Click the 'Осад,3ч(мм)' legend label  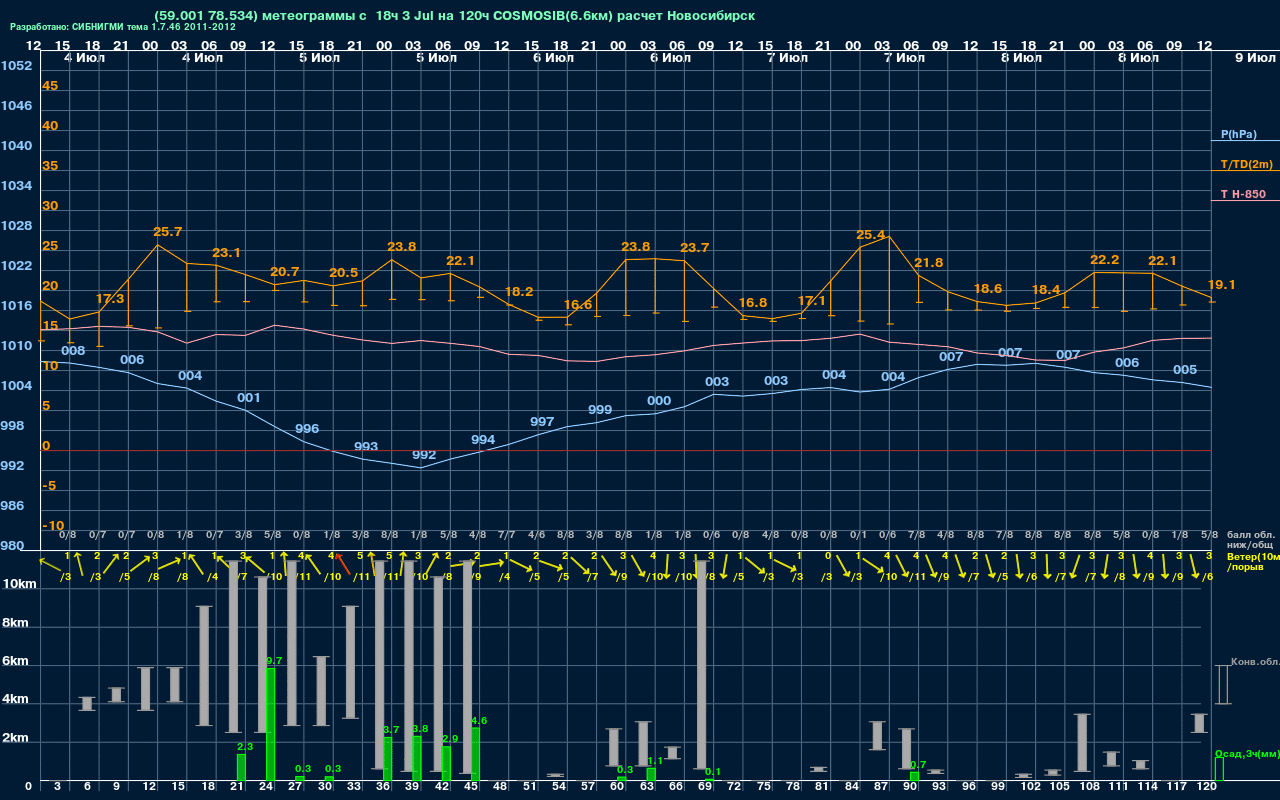click(x=1247, y=754)
